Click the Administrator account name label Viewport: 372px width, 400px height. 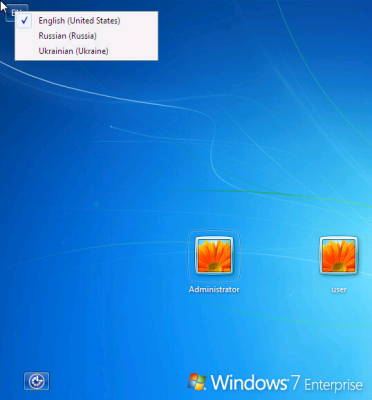tap(214, 289)
